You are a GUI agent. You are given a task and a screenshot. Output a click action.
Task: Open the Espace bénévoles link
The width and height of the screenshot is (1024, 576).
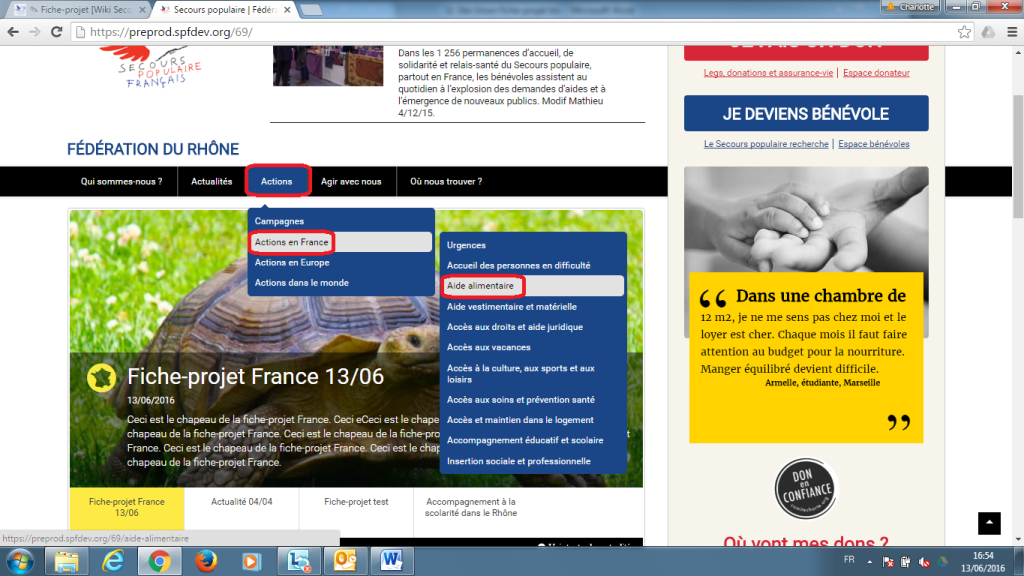pos(874,144)
